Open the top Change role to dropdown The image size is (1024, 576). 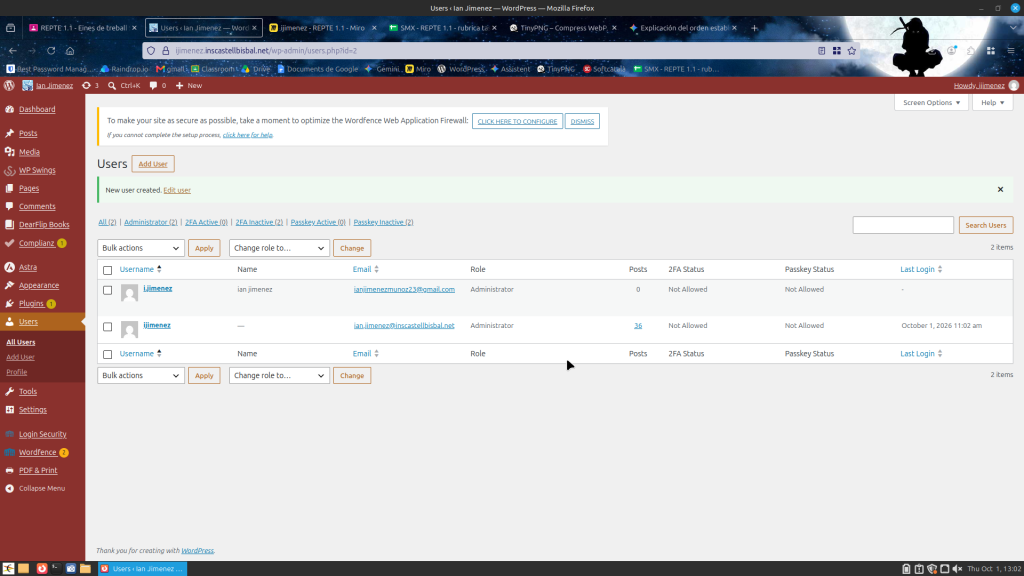[279, 248]
